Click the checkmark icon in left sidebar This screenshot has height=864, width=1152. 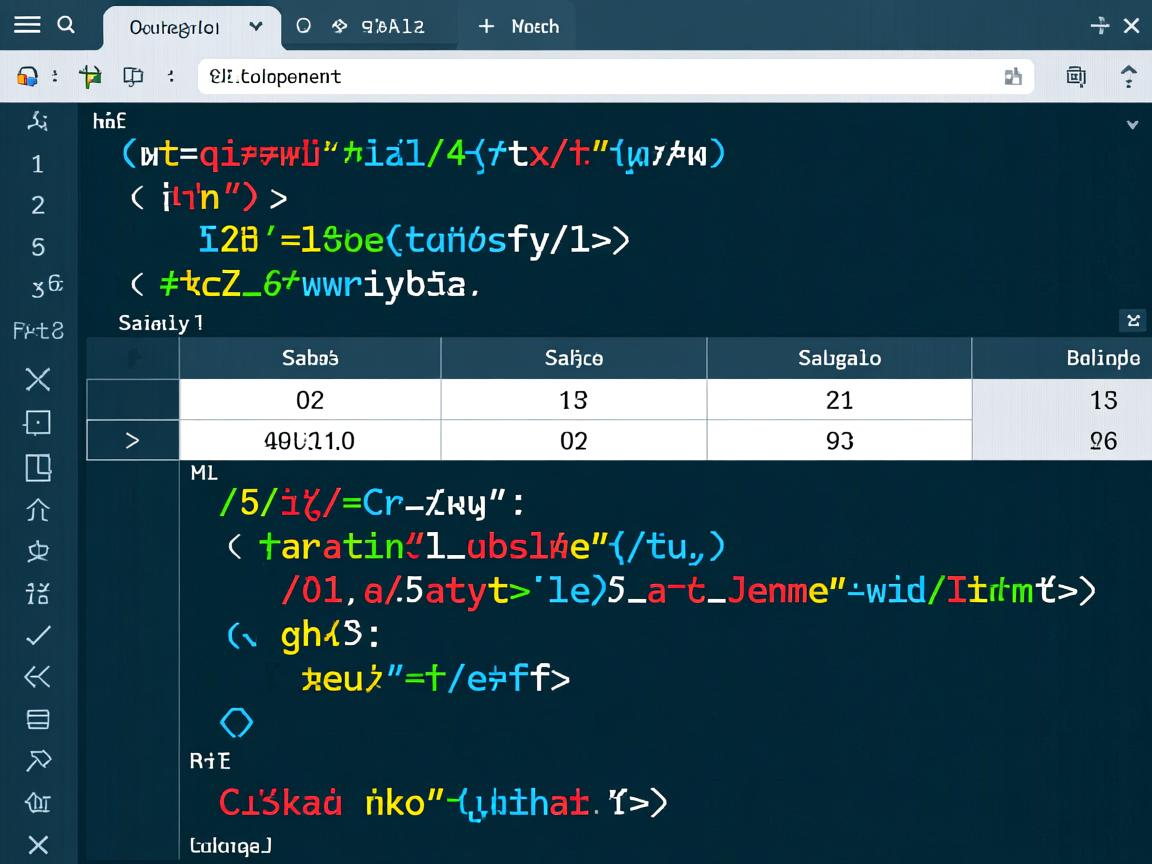click(37, 635)
